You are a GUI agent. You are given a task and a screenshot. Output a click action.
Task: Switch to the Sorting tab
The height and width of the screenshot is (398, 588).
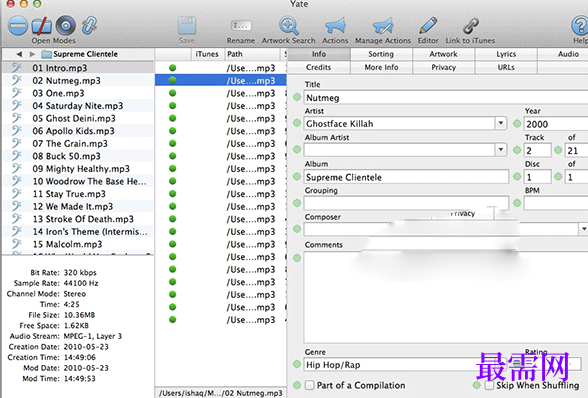click(x=381, y=54)
